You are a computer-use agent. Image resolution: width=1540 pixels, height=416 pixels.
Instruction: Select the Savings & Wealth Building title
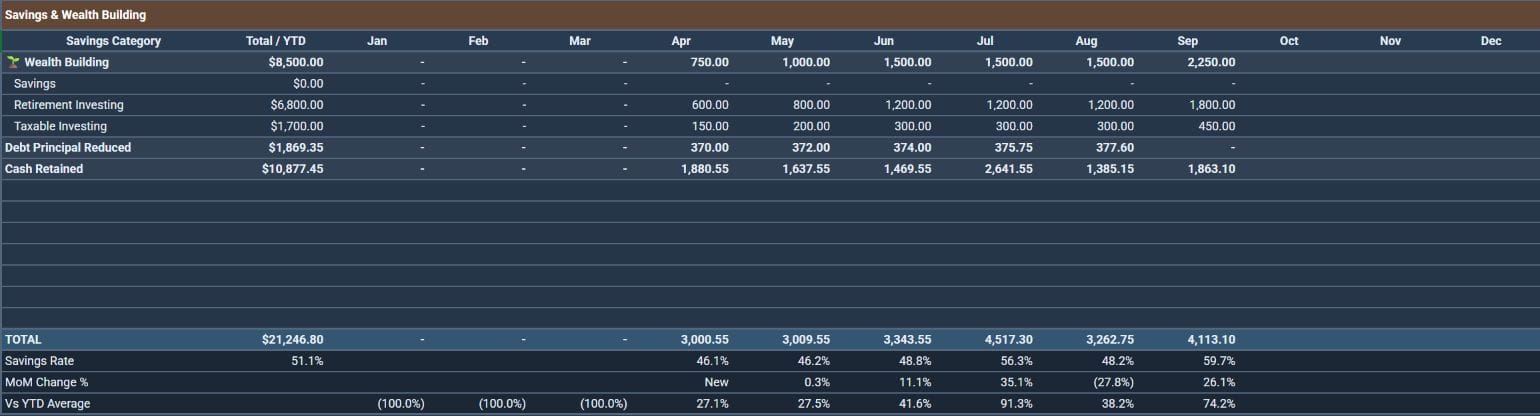click(x=76, y=15)
